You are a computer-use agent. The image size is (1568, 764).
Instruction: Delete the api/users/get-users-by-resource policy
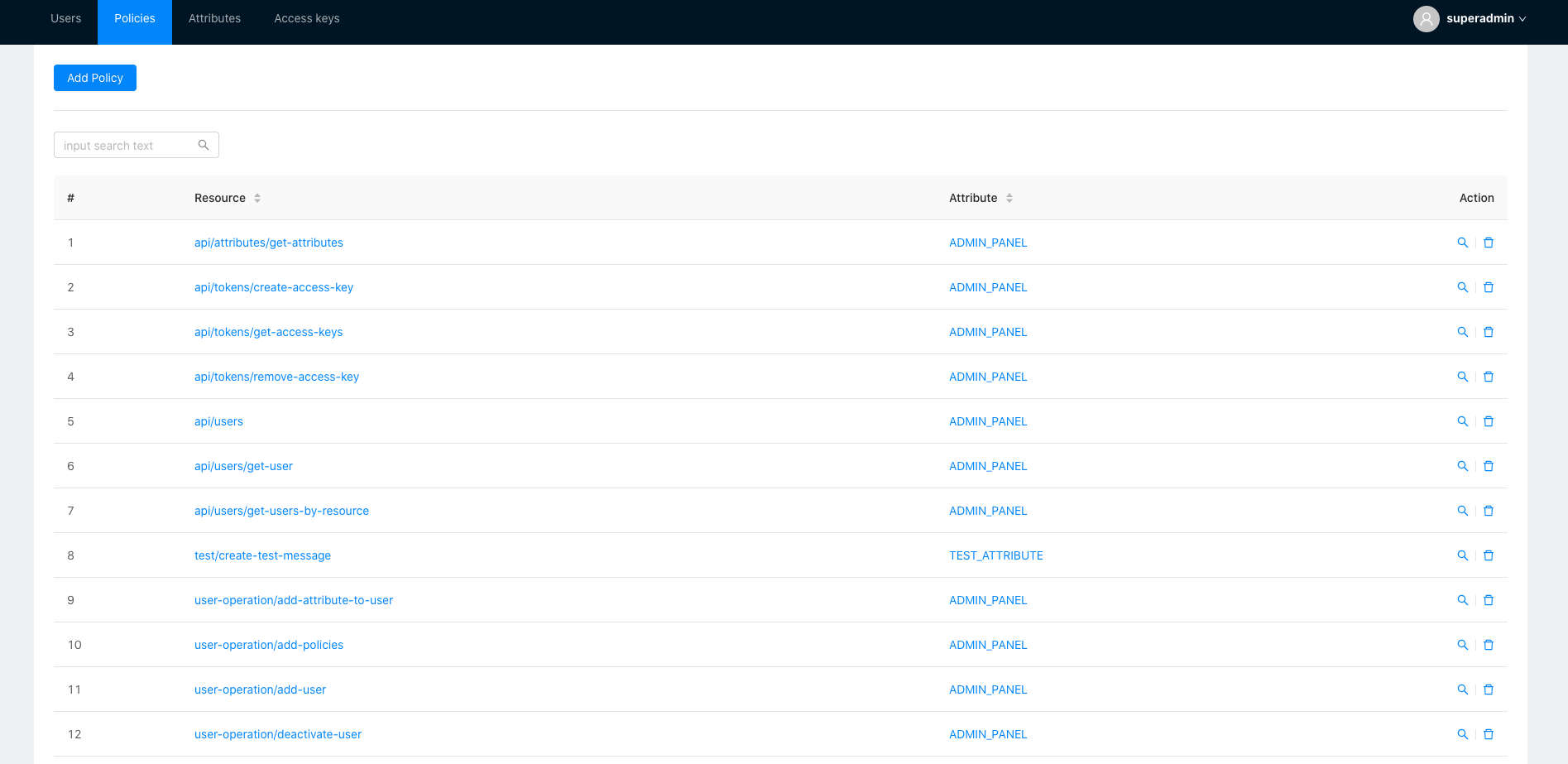(x=1489, y=511)
